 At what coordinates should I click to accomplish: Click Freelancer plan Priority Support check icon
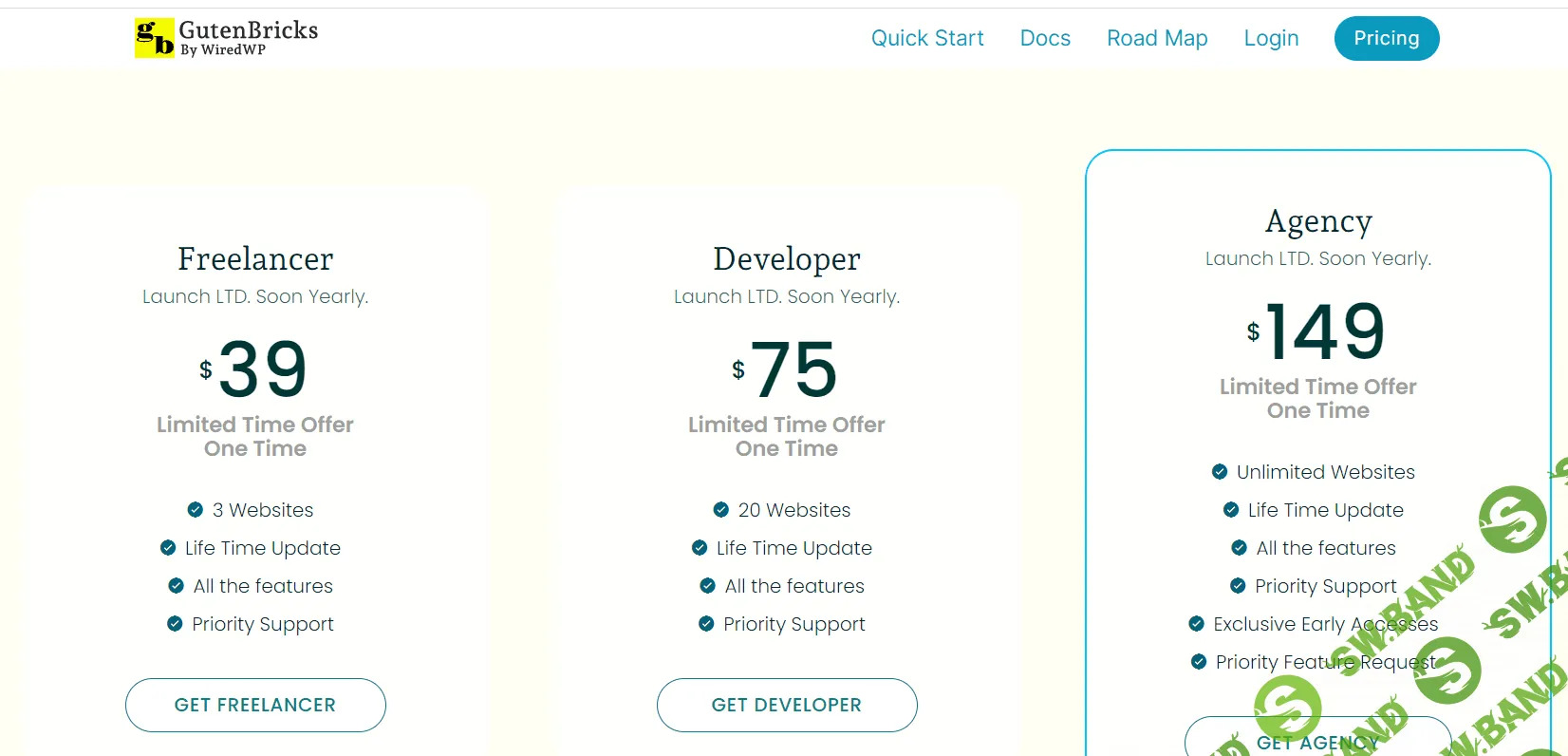[x=175, y=624]
